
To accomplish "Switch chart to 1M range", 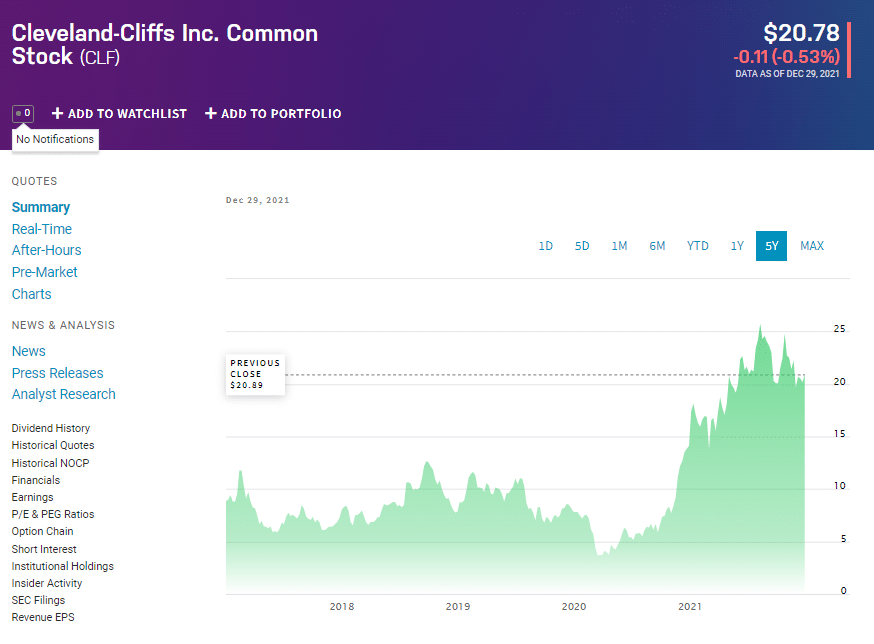I will click(x=619, y=246).
